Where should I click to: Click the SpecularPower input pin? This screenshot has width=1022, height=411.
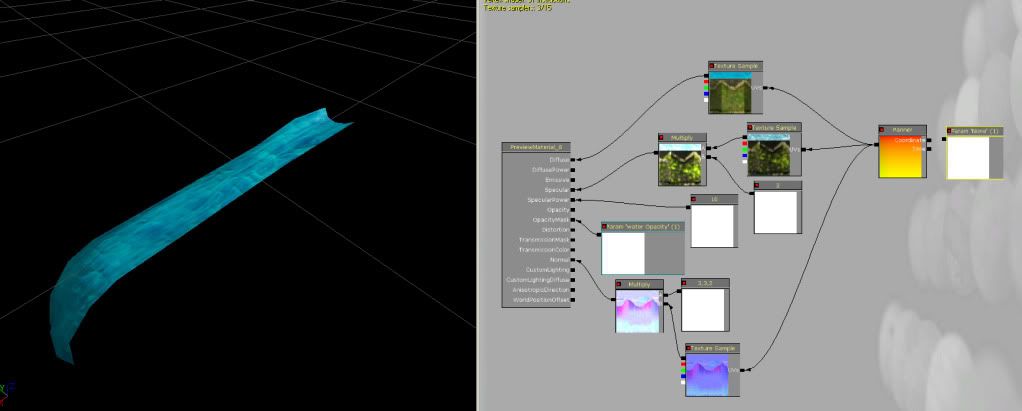click(573, 199)
